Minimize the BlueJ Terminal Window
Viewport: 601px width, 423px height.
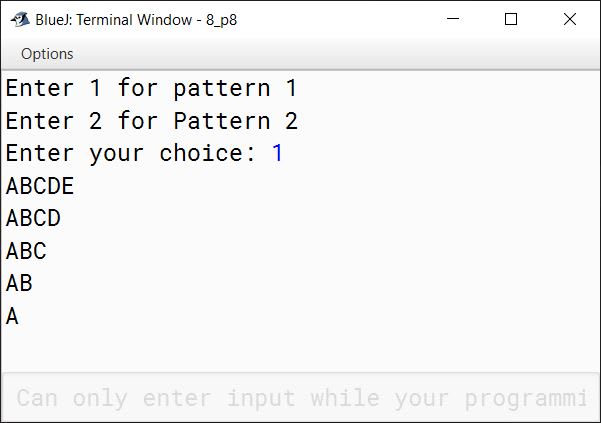453,19
